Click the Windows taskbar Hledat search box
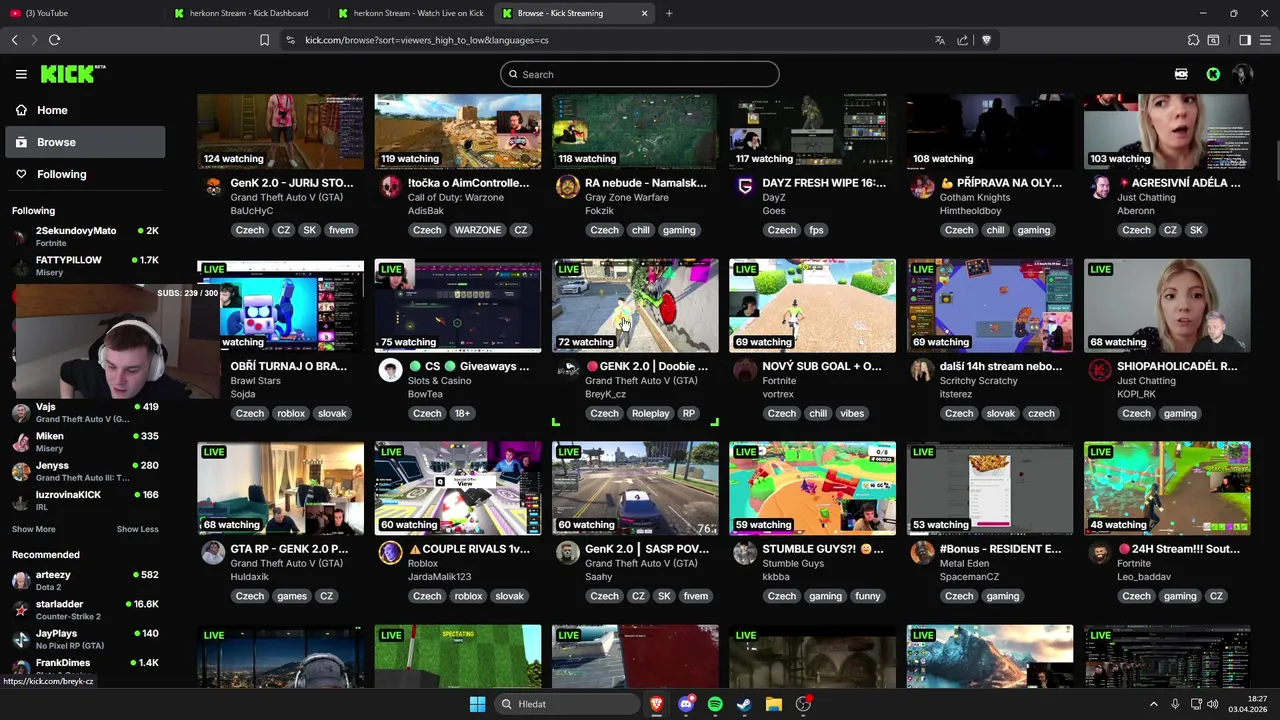Image resolution: width=1280 pixels, height=720 pixels. pos(568,704)
